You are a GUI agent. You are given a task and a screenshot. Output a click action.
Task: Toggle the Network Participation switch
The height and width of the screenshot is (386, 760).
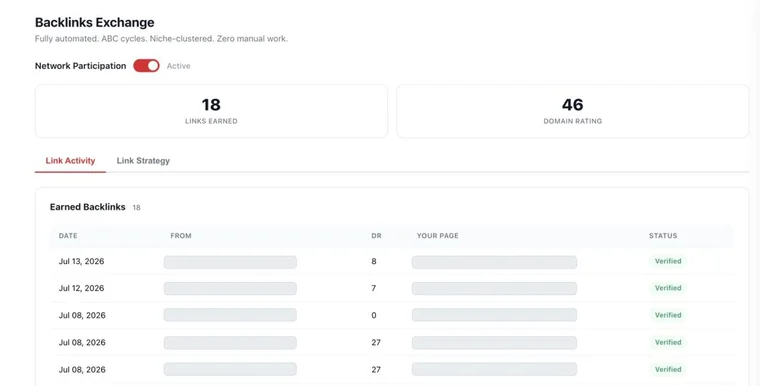click(x=146, y=66)
